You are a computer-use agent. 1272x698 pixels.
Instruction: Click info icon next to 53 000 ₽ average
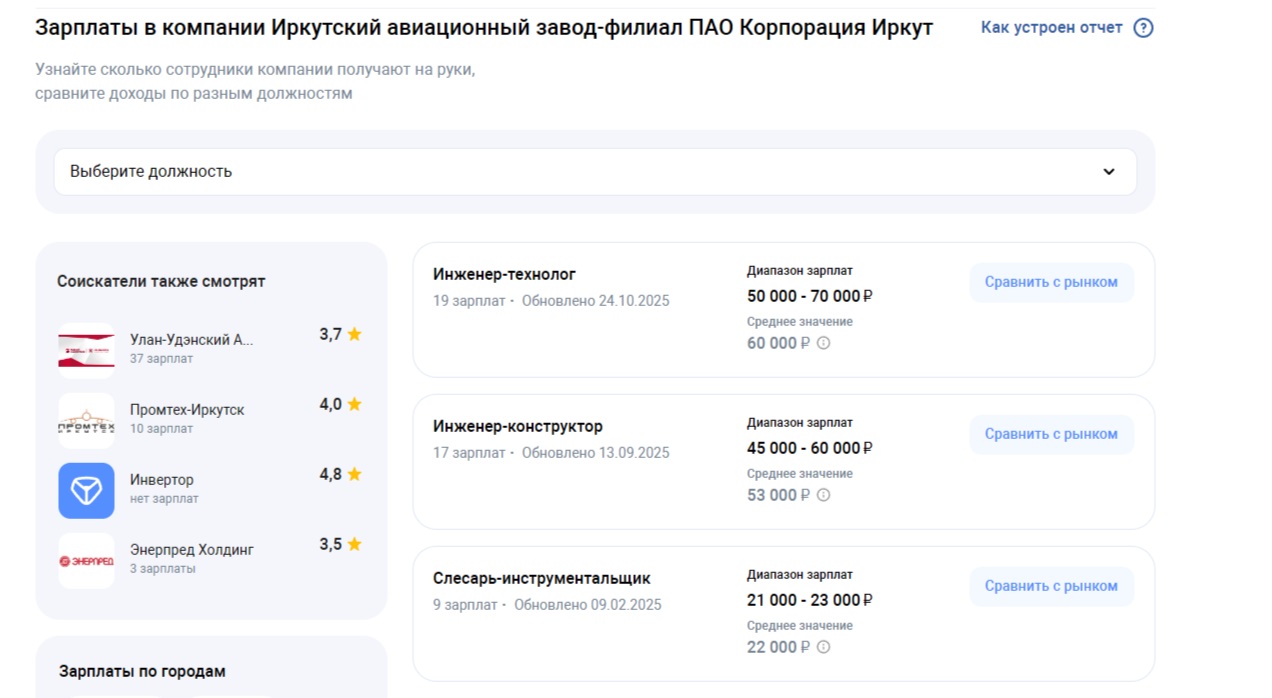(x=823, y=495)
